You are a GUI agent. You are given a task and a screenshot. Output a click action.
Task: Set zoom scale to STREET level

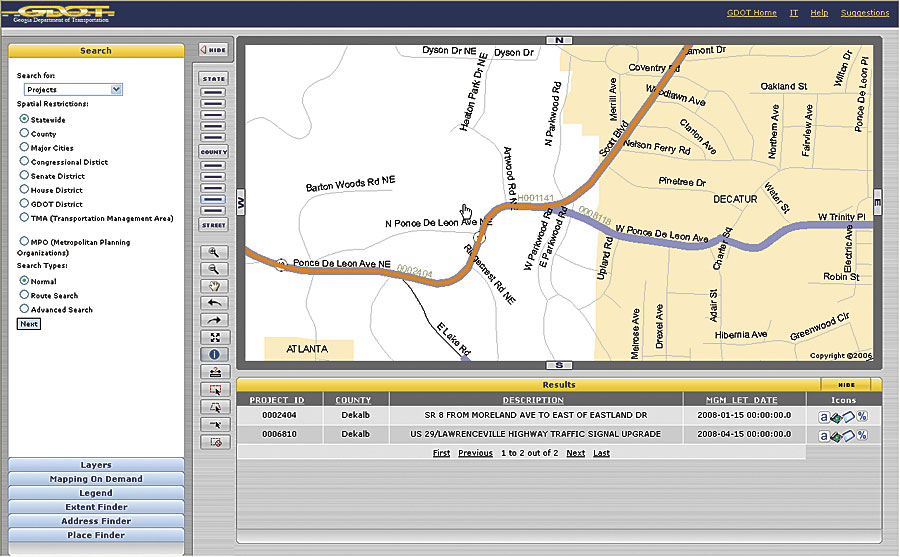click(214, 225)
